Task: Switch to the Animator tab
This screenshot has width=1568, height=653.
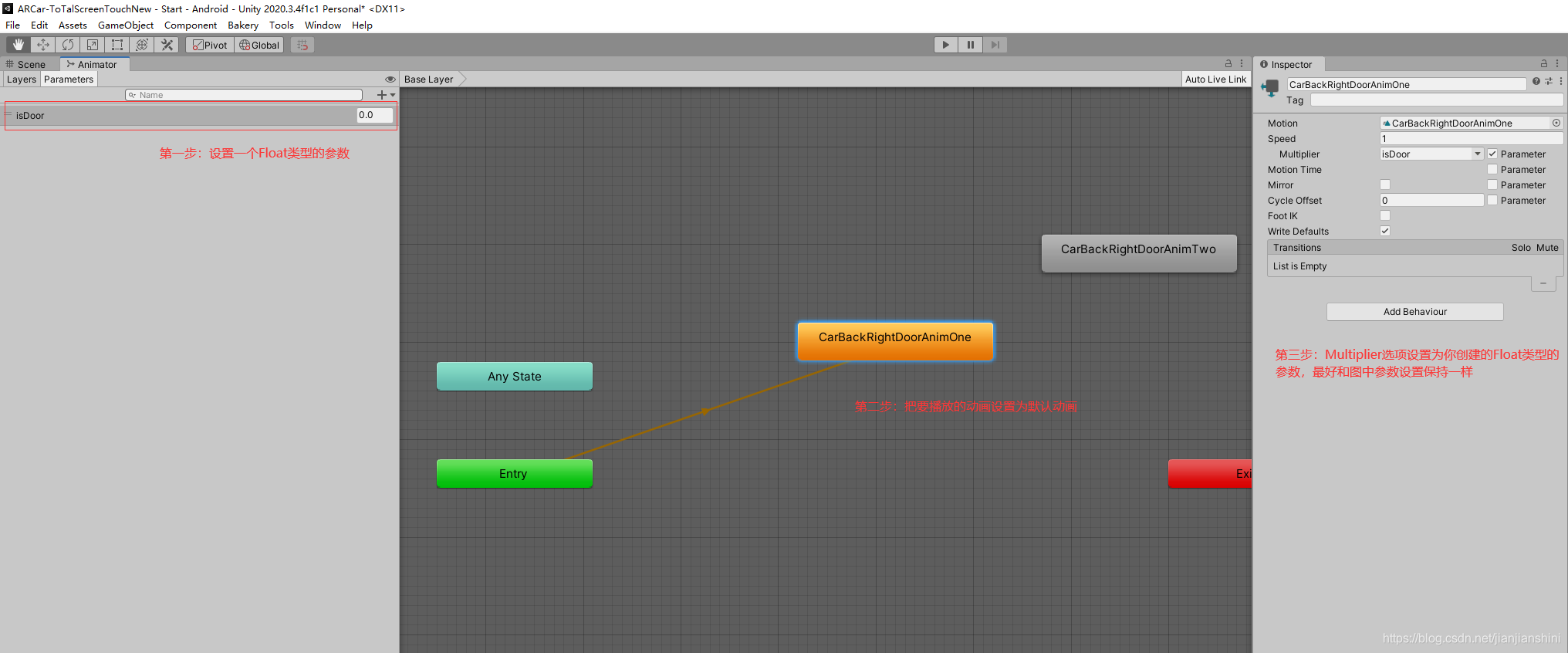Action: [x=94, y=64]
